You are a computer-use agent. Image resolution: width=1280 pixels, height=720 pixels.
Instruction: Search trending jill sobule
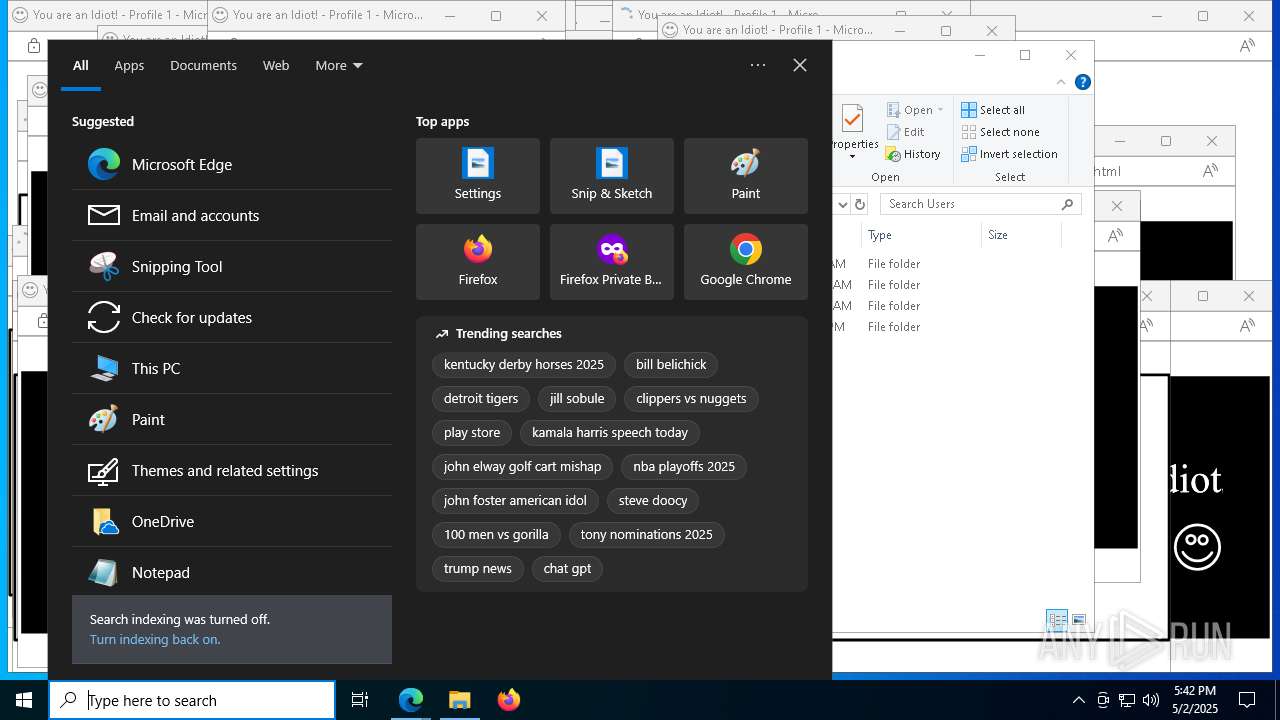[577, 399]
